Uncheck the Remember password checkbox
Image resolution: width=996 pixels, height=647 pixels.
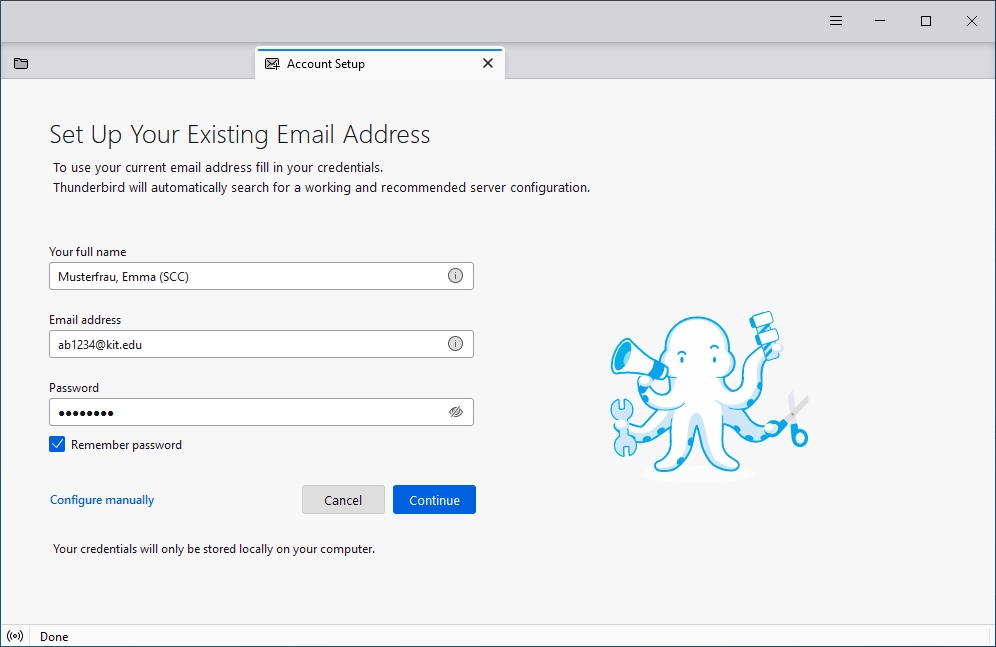click(x=57, y=444)
